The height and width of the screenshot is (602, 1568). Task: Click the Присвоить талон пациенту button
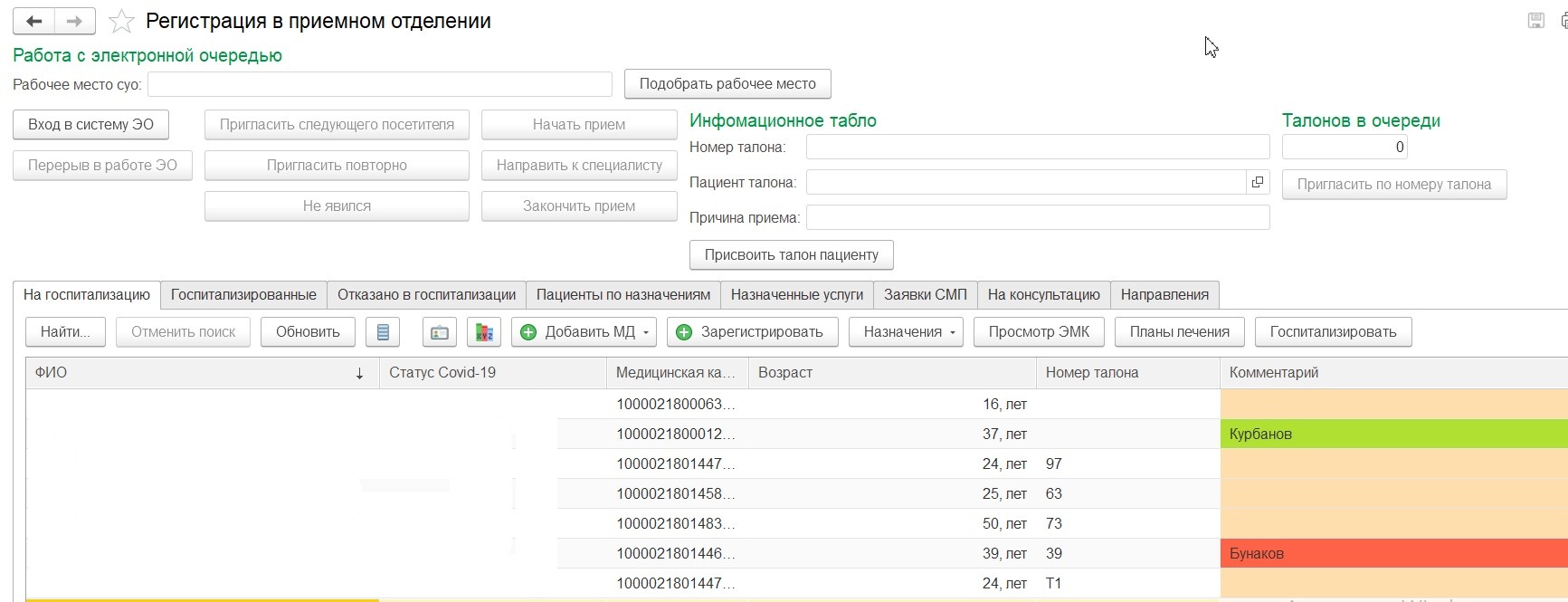[791, 255]
